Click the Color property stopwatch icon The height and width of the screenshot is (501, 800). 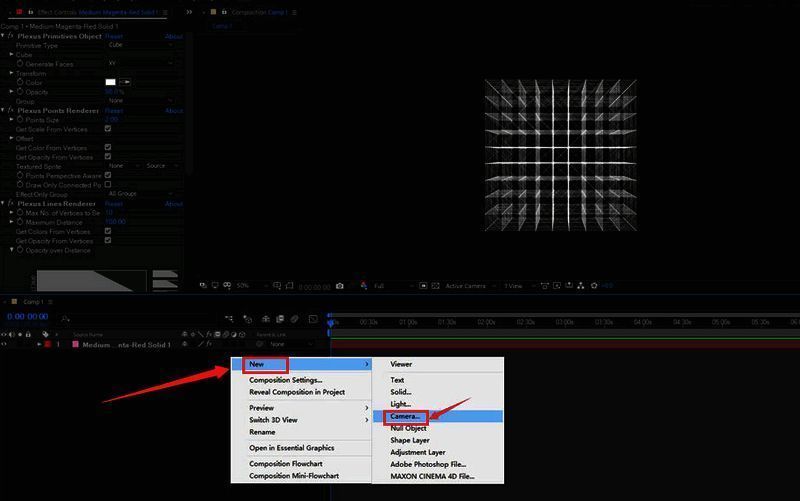[x=20, y=82]
